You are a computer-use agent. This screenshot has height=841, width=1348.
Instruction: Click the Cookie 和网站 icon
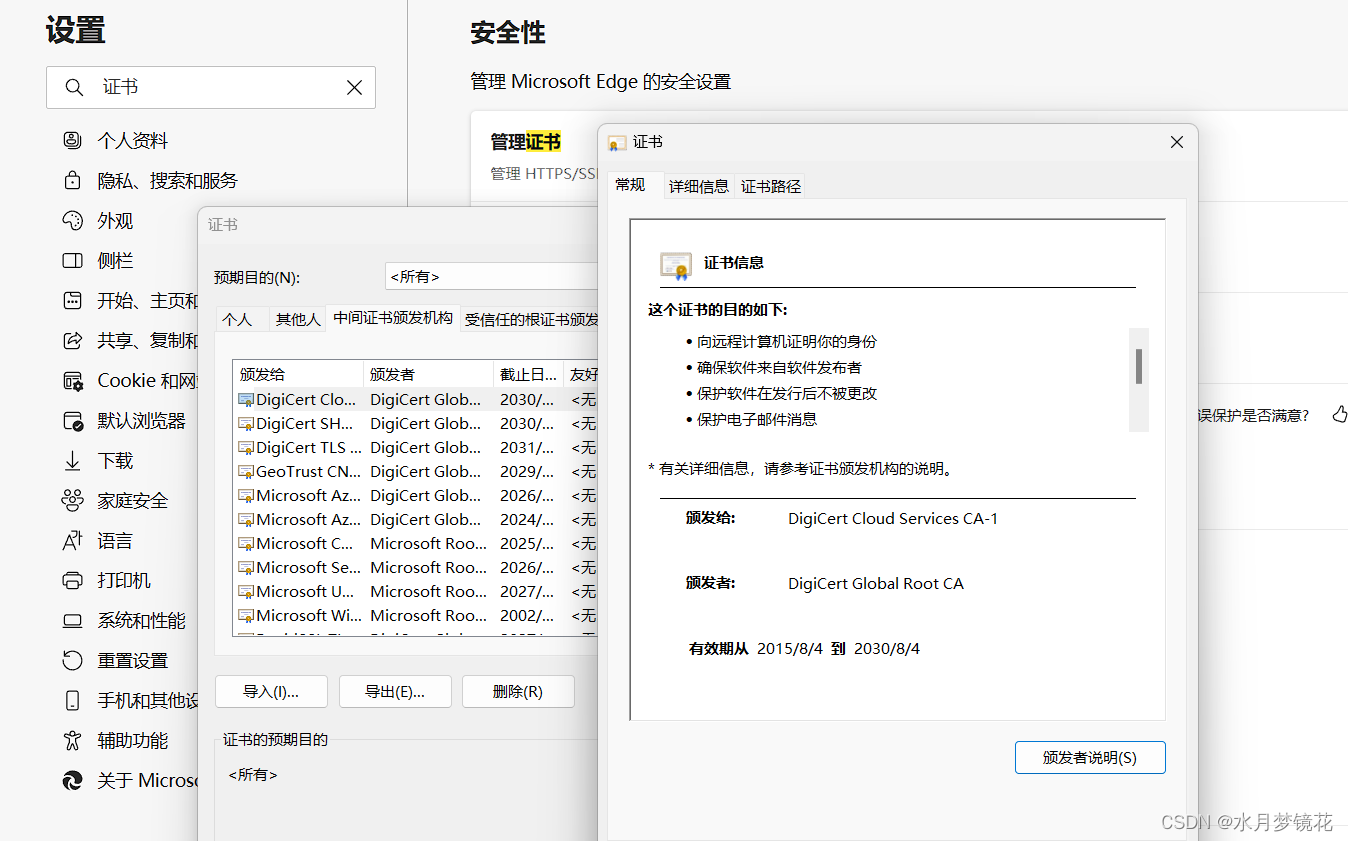(72, 381)
